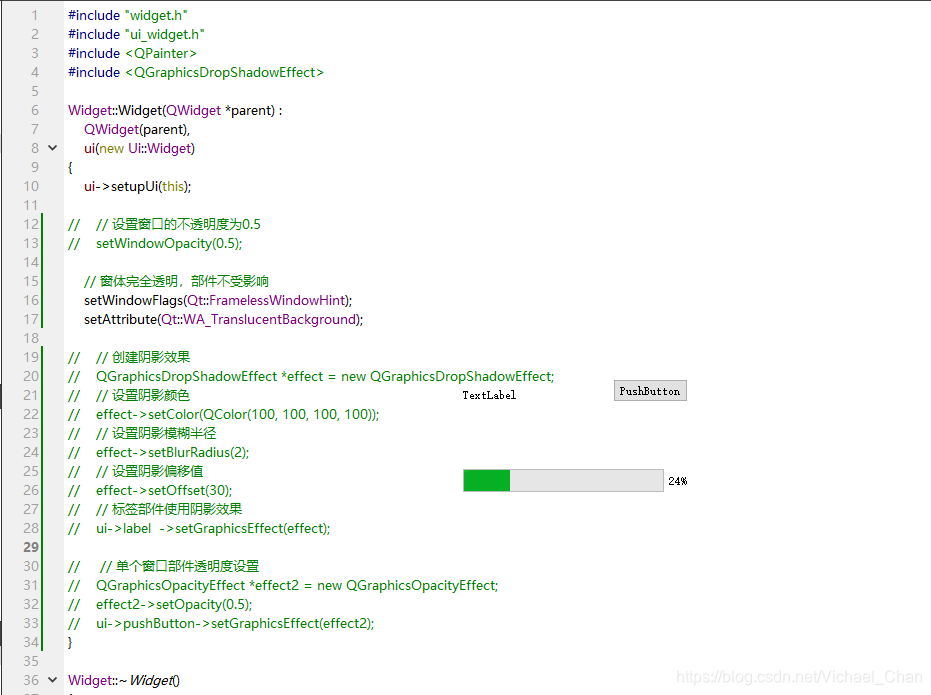Click ui(new Ui::Widget) on line 8
Image resolution: width=931 pixels, height=695 pixels.
click(140, 148)
